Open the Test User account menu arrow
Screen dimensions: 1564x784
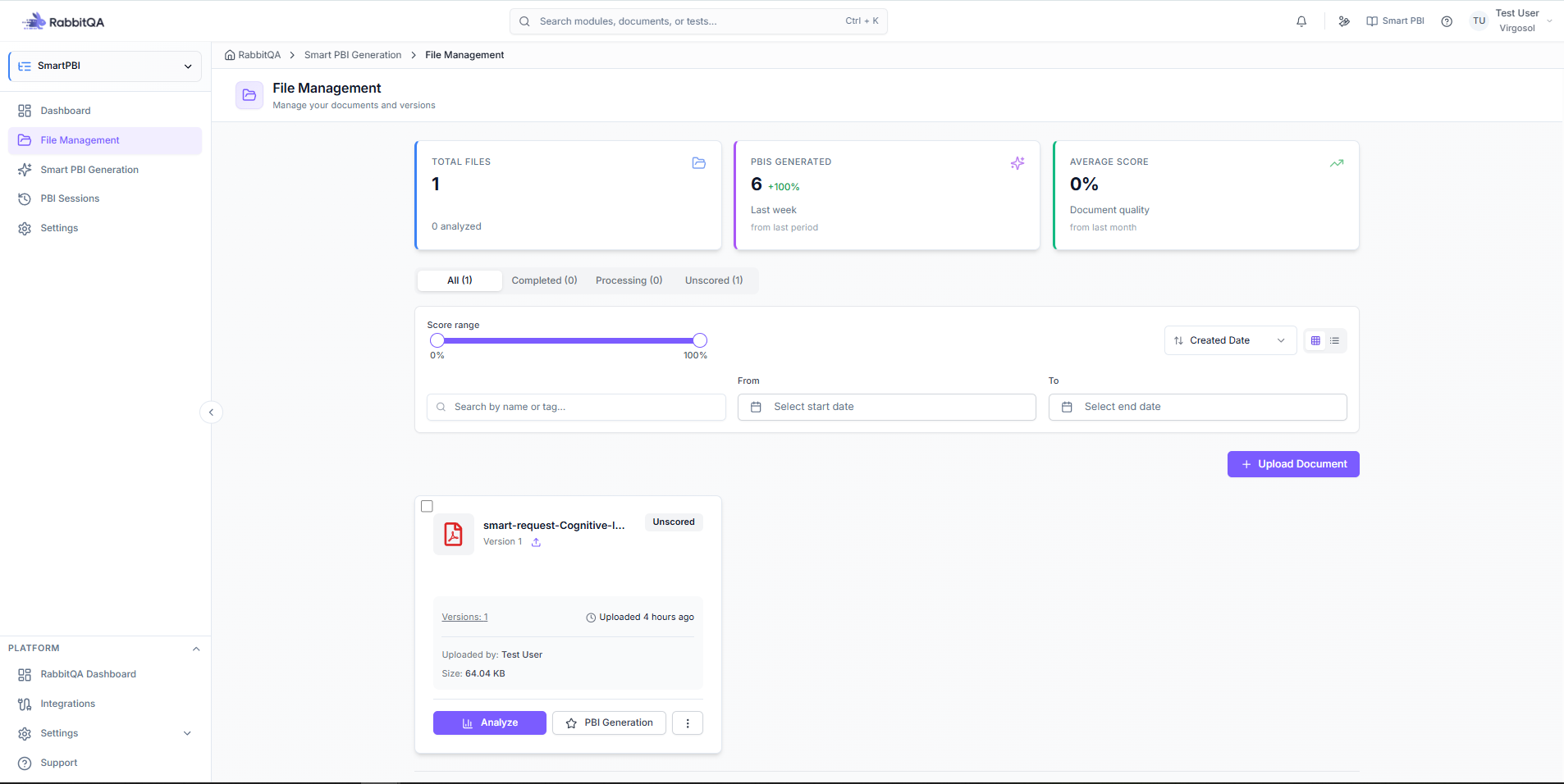click(1549, 21)
